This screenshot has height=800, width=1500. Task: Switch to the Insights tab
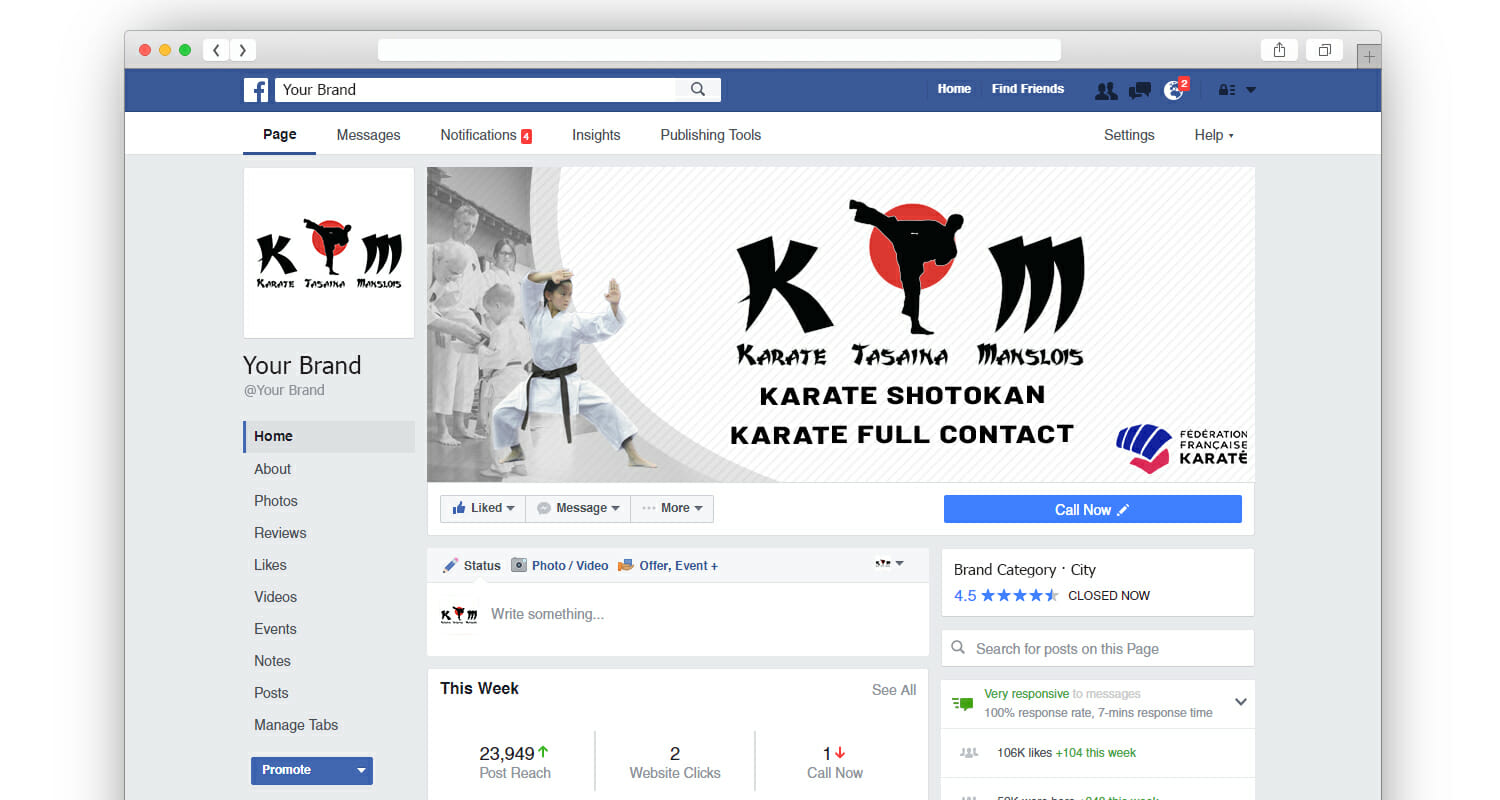click(x=596, y=135)
